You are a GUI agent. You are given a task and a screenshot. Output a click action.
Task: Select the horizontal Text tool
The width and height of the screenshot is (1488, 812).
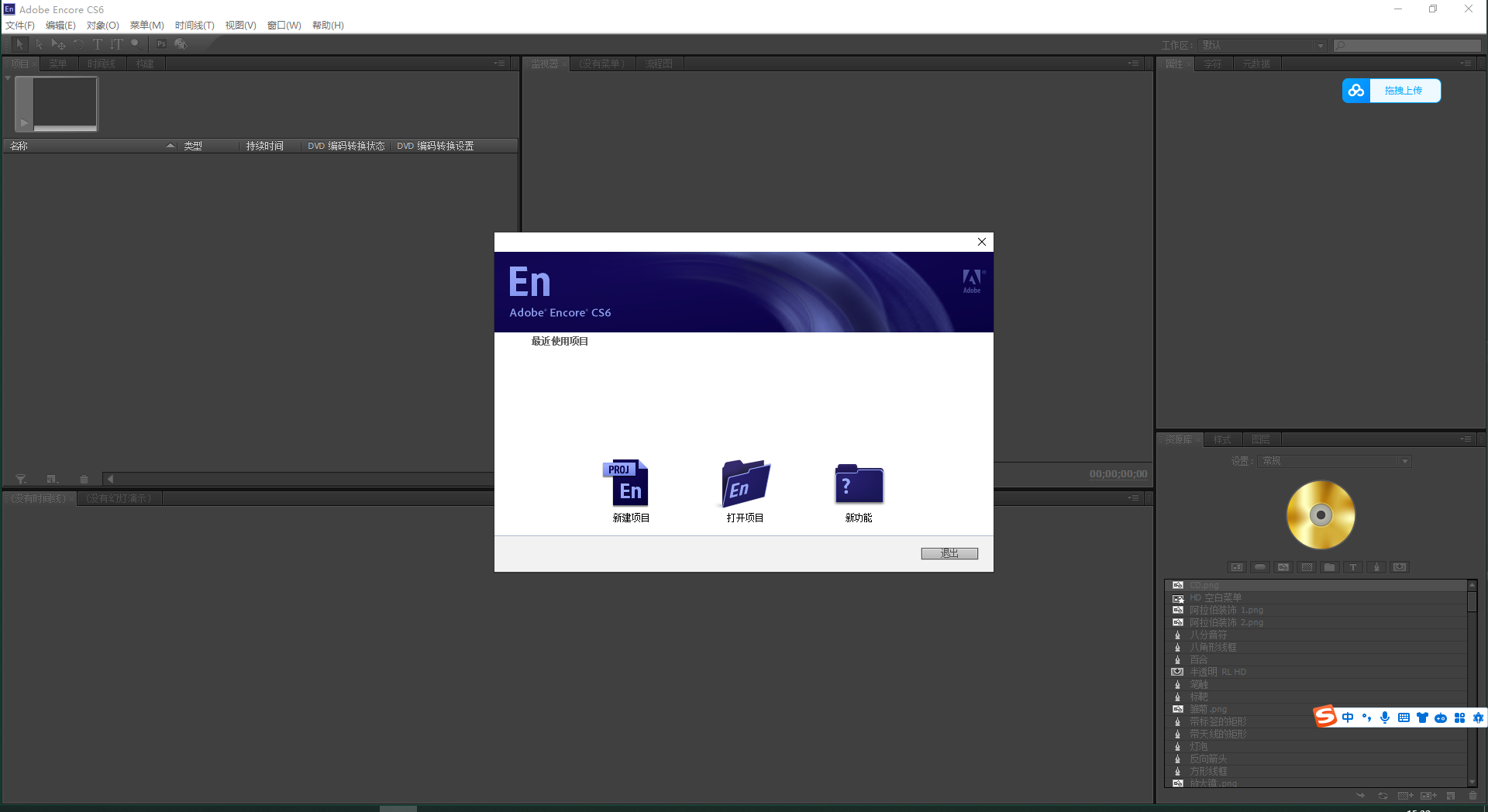coord(97,44)
